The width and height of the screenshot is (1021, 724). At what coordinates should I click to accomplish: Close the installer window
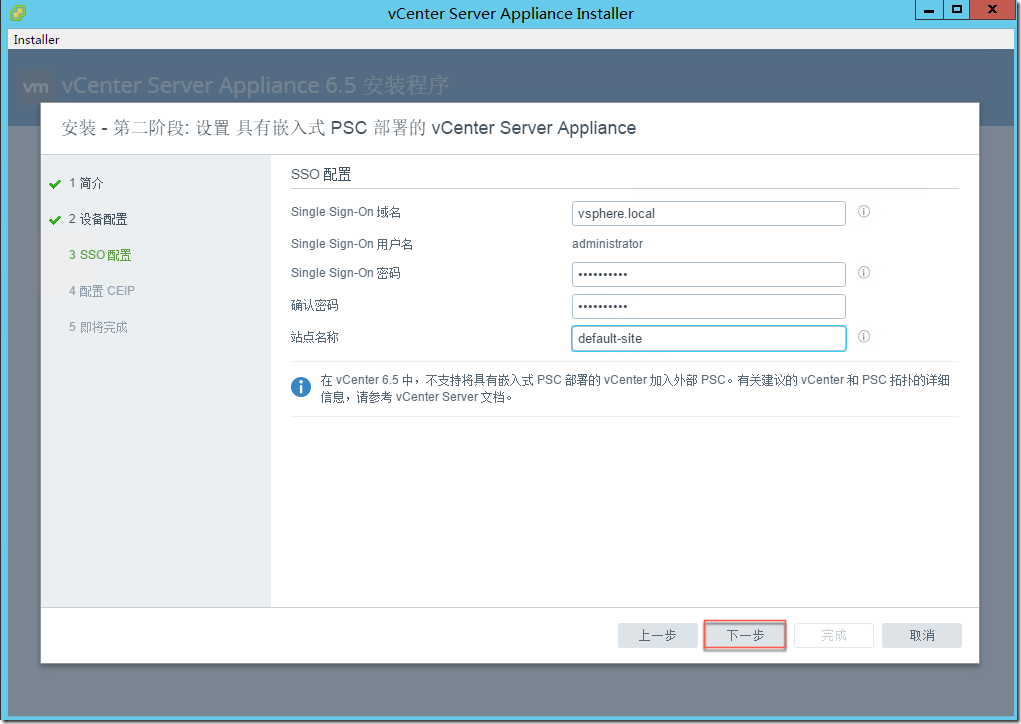click(x=992, y=10)
